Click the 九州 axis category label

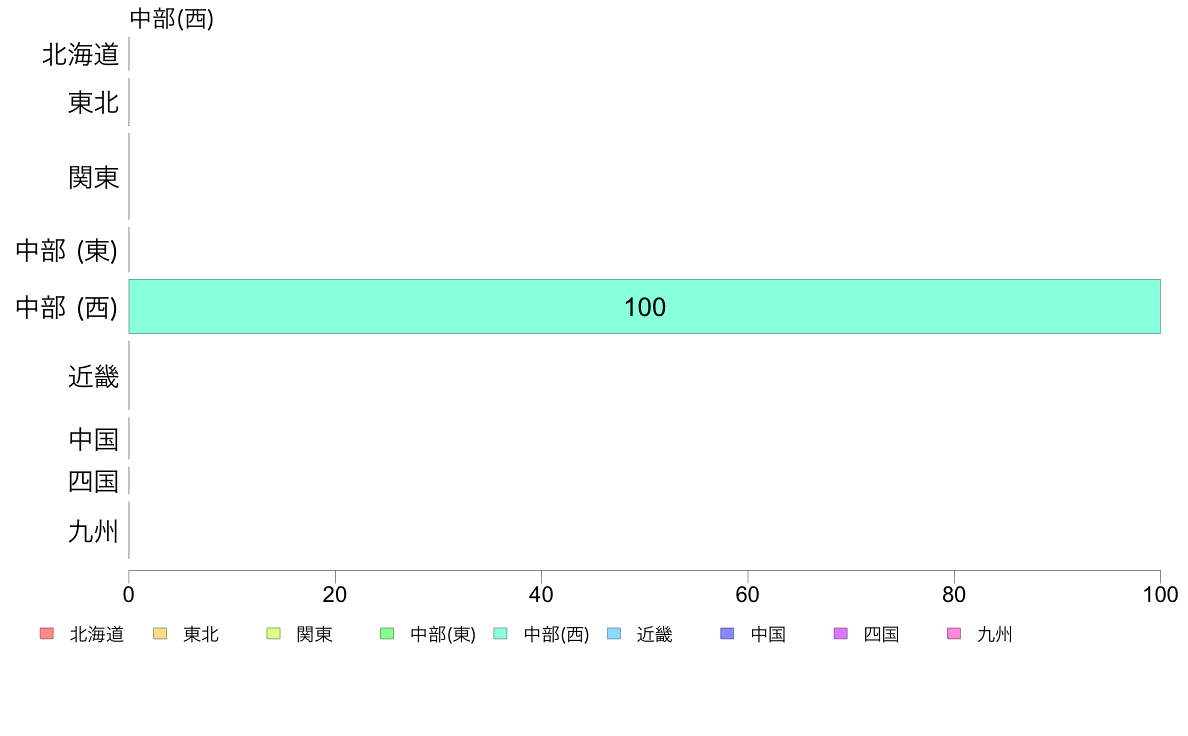[x=94, y=532]
